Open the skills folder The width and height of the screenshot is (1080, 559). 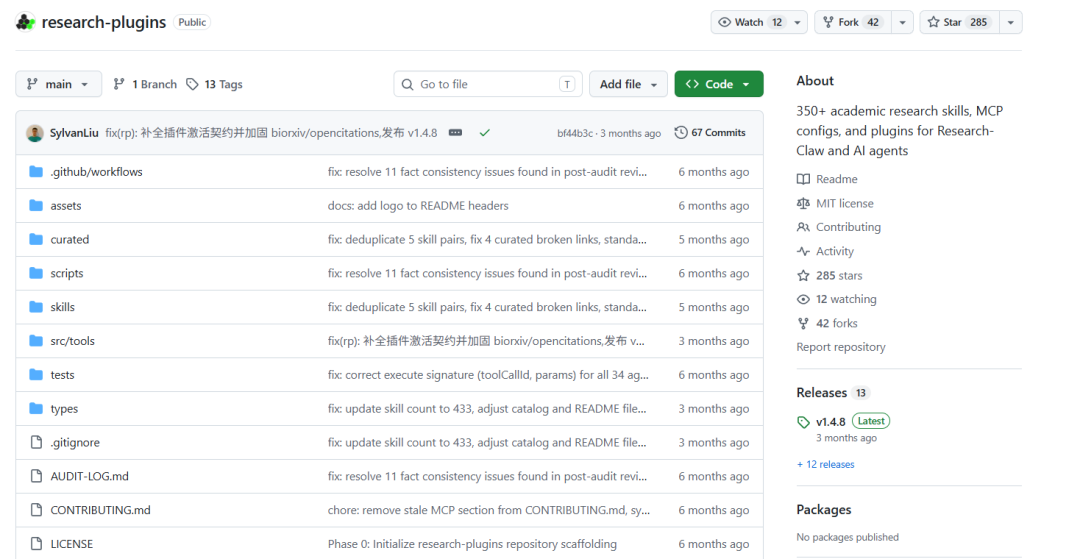63,307
